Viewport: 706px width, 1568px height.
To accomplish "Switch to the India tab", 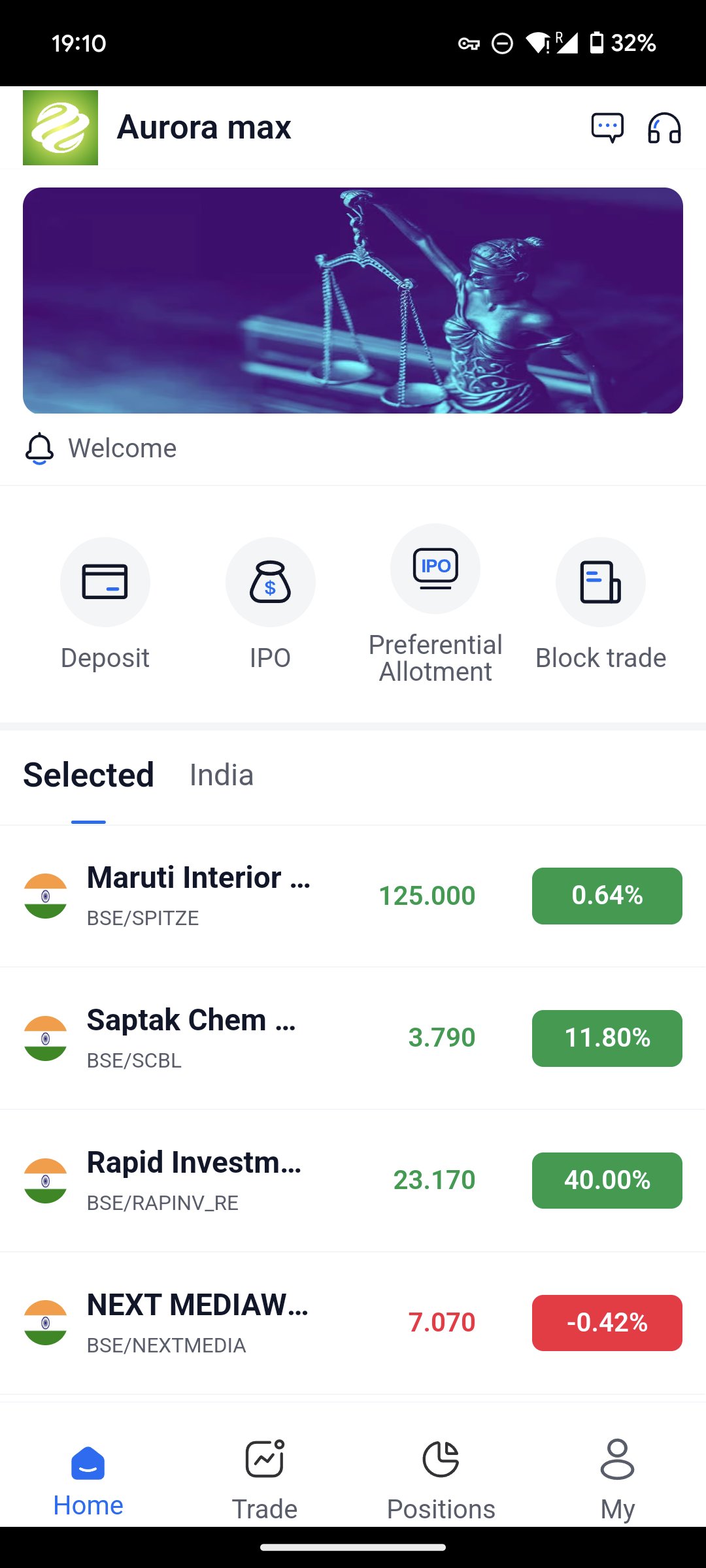I will (x=221, y=776).
